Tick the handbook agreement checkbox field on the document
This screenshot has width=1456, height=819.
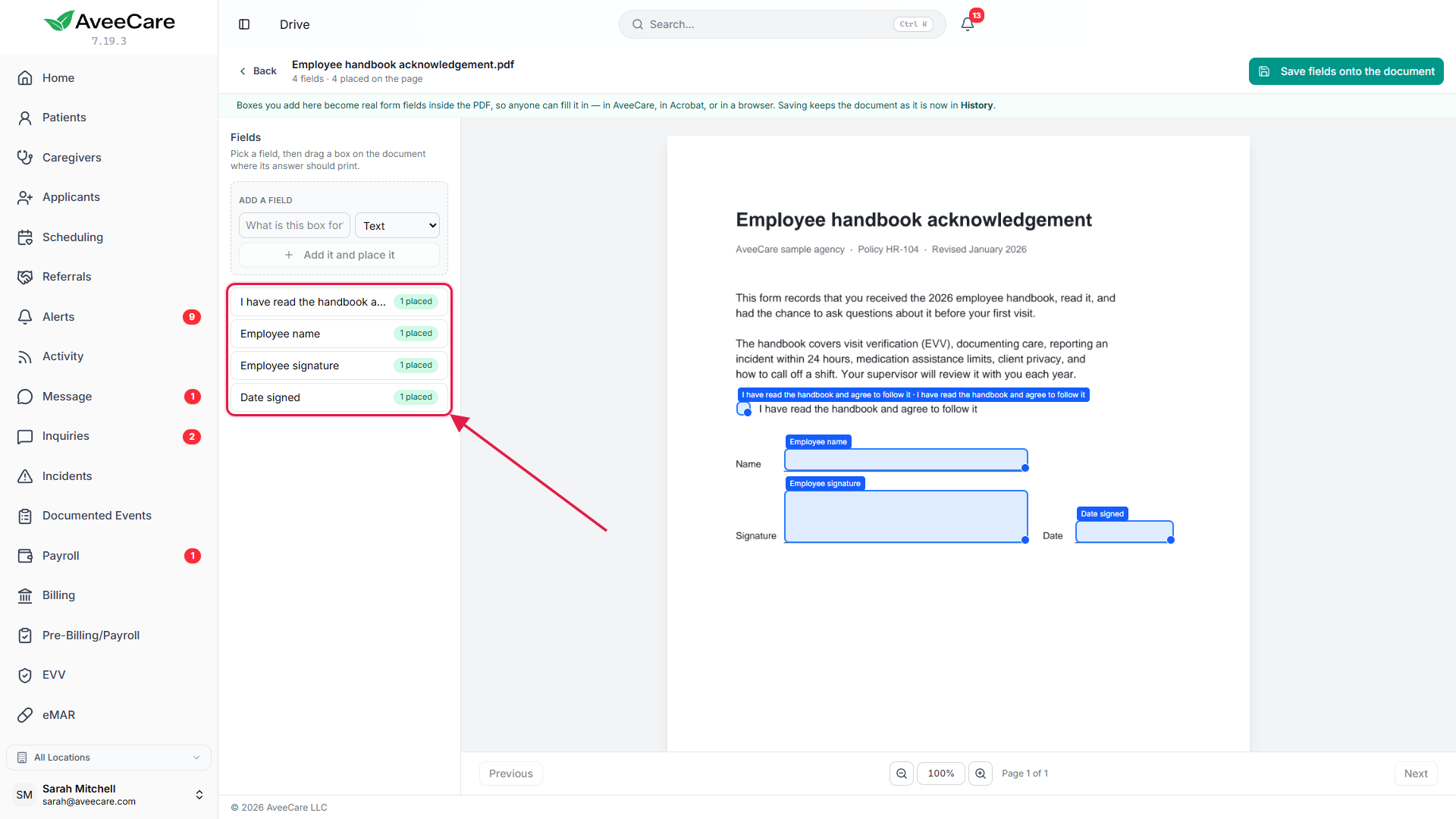click(743, 409)
